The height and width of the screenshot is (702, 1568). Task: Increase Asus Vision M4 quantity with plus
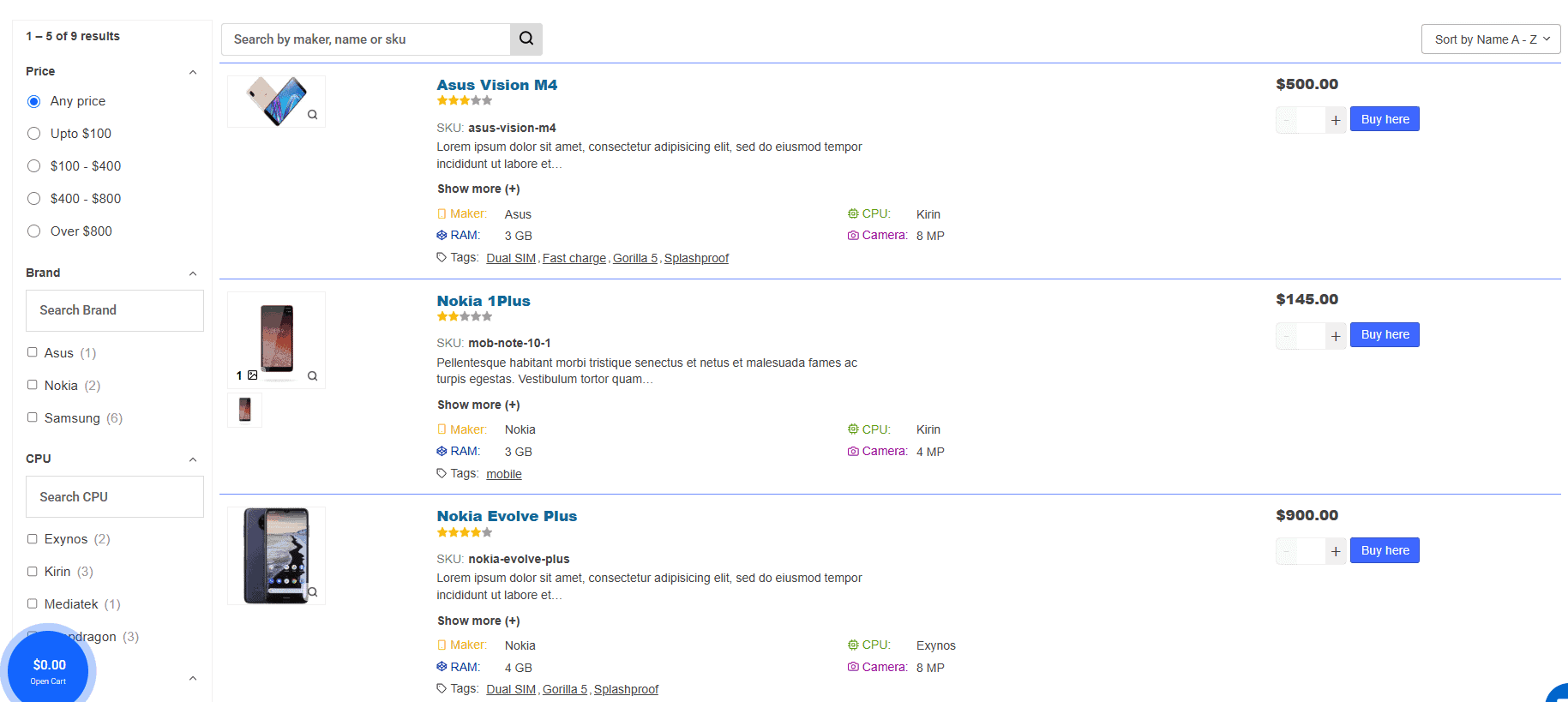(1336, 120)
